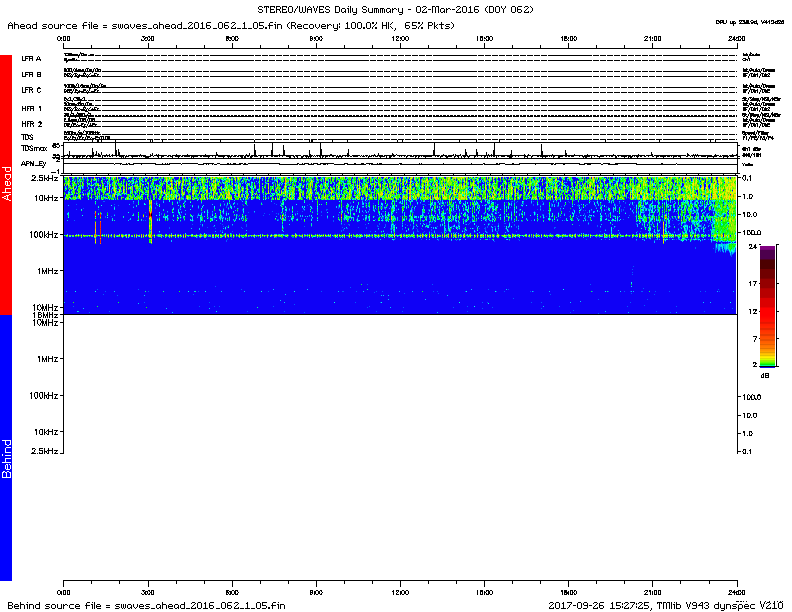This screenshot has height=612, width=792.
Task: Click the 21:00 tick on bottom time axis
Action: coord(653,592)
